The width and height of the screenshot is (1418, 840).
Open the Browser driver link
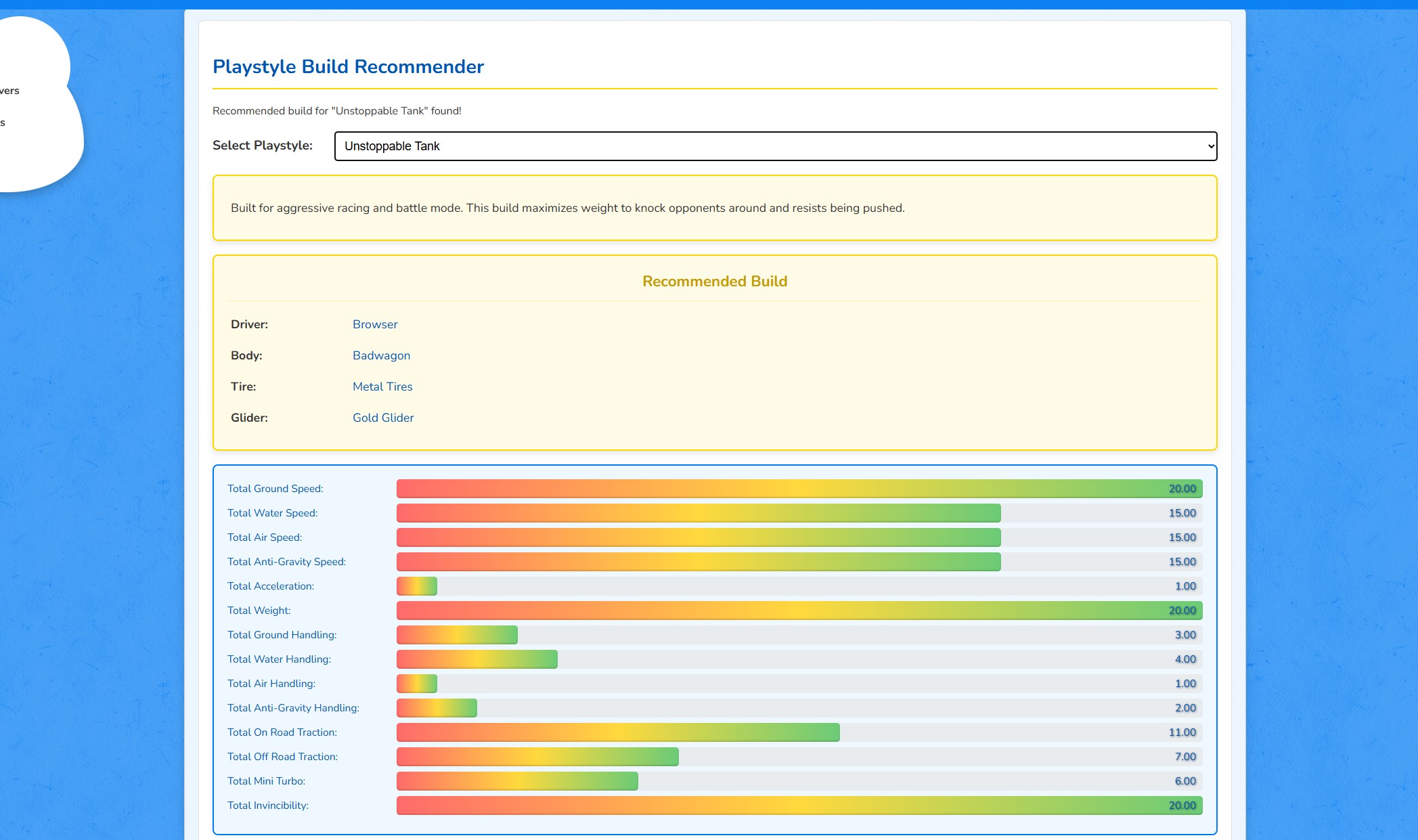pos(375,324)
